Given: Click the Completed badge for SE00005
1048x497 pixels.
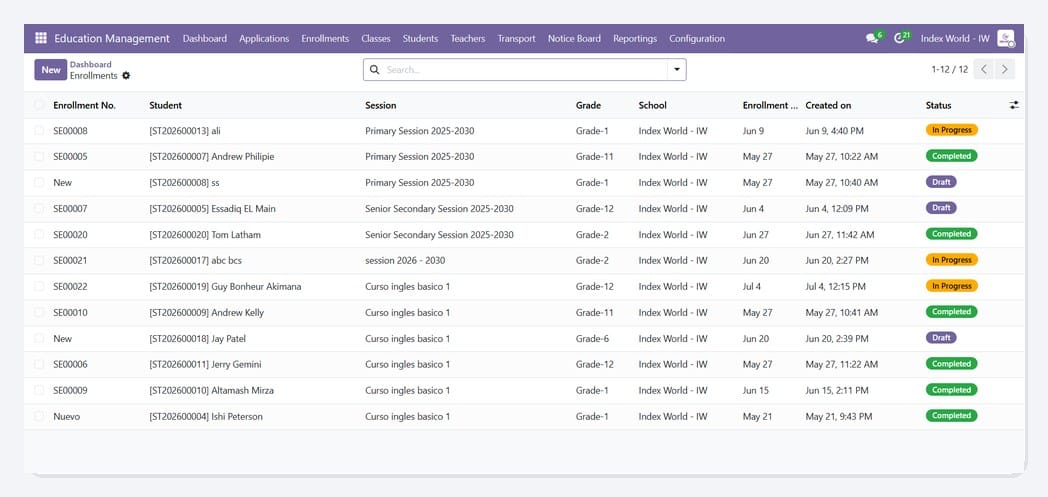Looking at the screenshot, I should (x=951, y=156).
